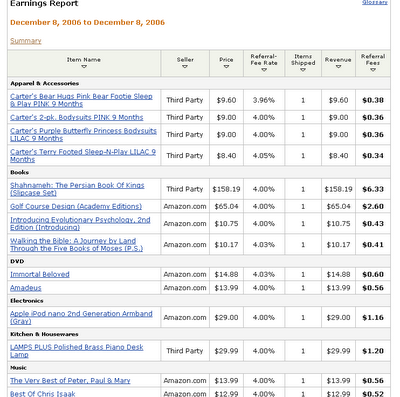Open Carter's Bear Hugs Pink Bear Footie item
The image size is (400, 397).
[x=81, y=100]
